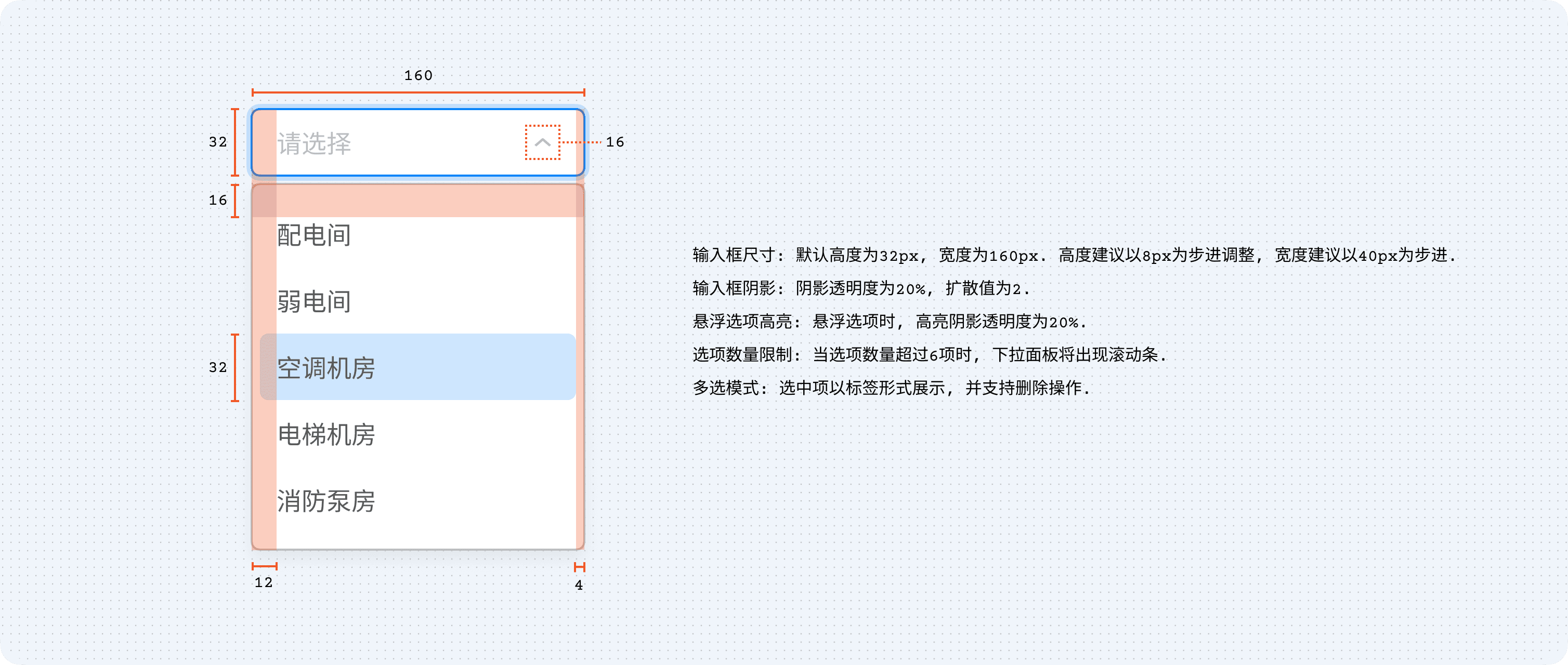This screenshot has height=665, width=1568.
Task: Click the 悬浮选项高亮 description line
Action: [x=888, y=321]
